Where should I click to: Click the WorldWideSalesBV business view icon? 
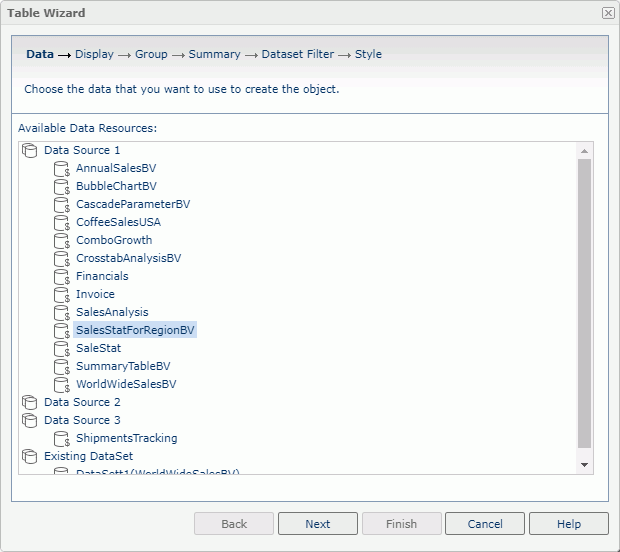(61, 384)
